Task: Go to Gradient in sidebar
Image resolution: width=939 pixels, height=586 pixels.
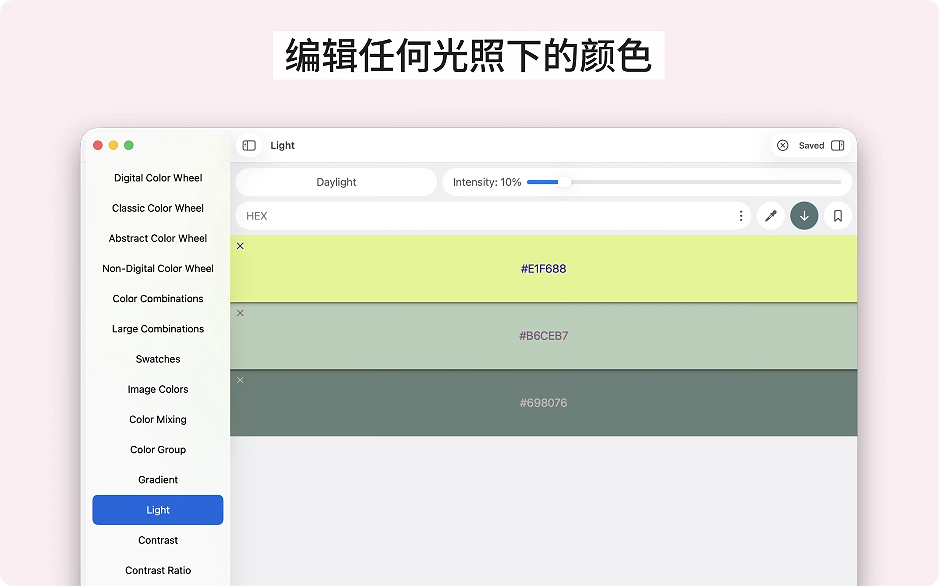Action: pyautogui.click(x=158, y=480)
